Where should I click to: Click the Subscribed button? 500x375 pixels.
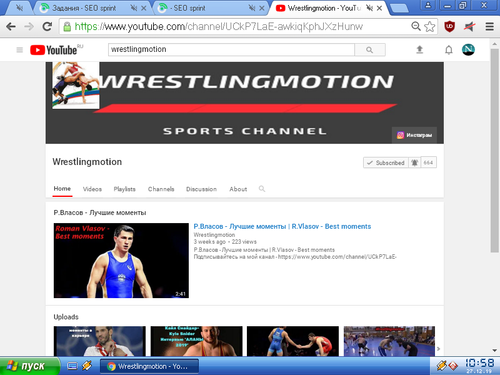click(386, 163)
